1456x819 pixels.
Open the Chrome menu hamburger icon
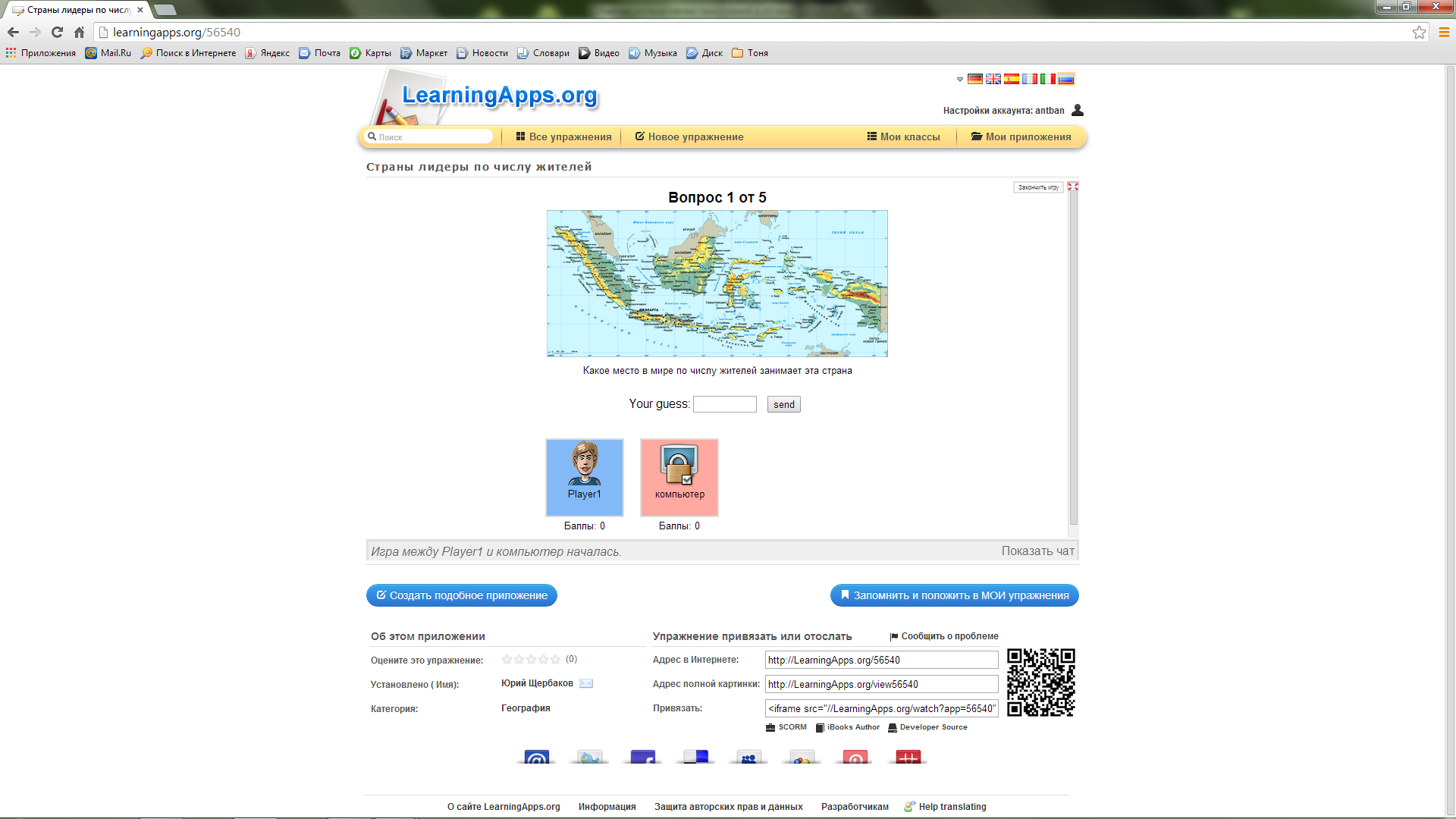[x=1444, y=32]
